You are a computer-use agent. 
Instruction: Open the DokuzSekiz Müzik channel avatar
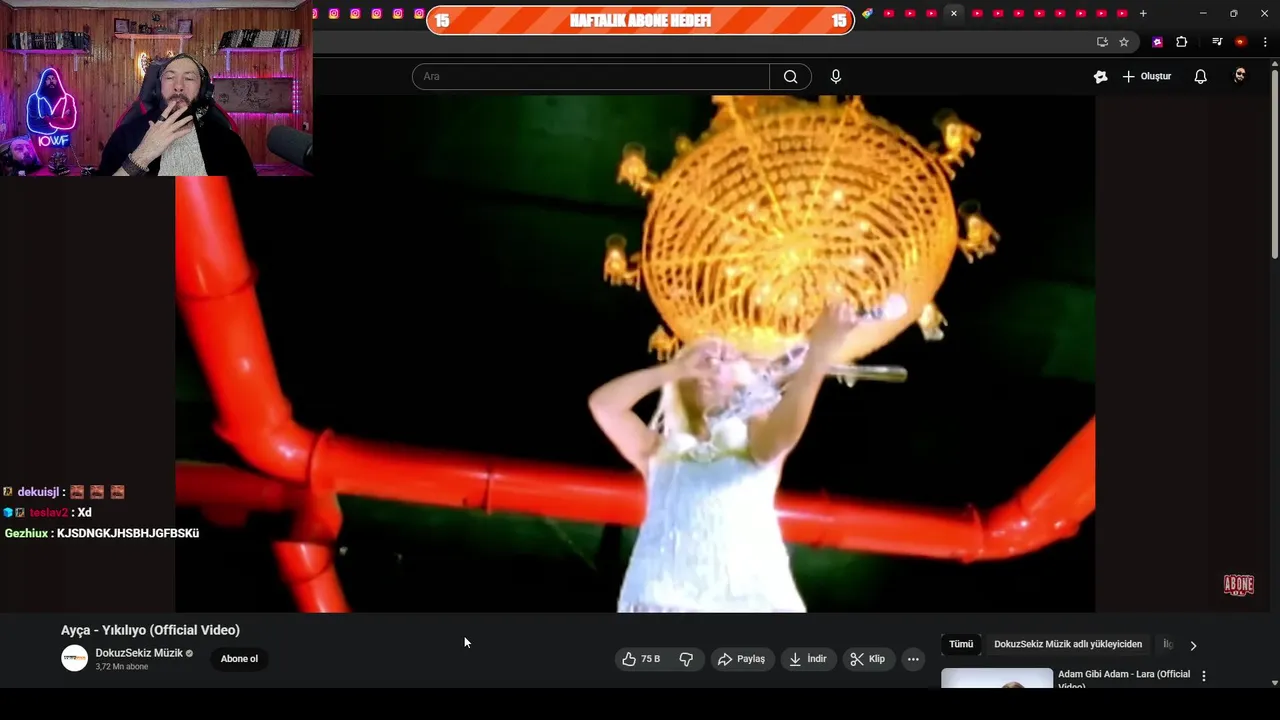click(75, 658)
